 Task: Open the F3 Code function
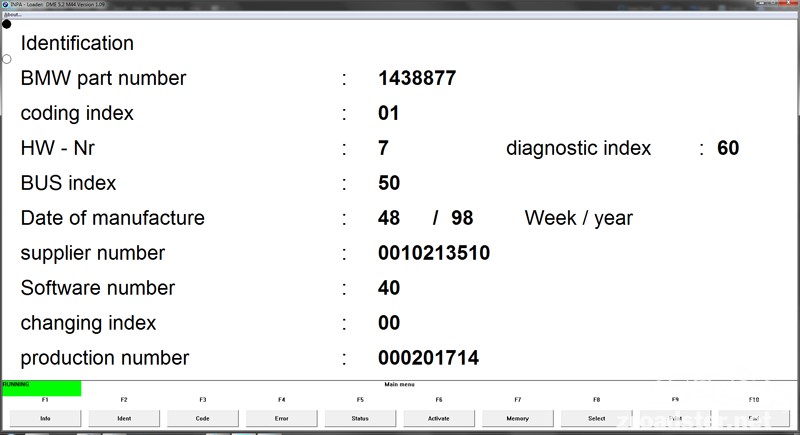pos(203,418)
